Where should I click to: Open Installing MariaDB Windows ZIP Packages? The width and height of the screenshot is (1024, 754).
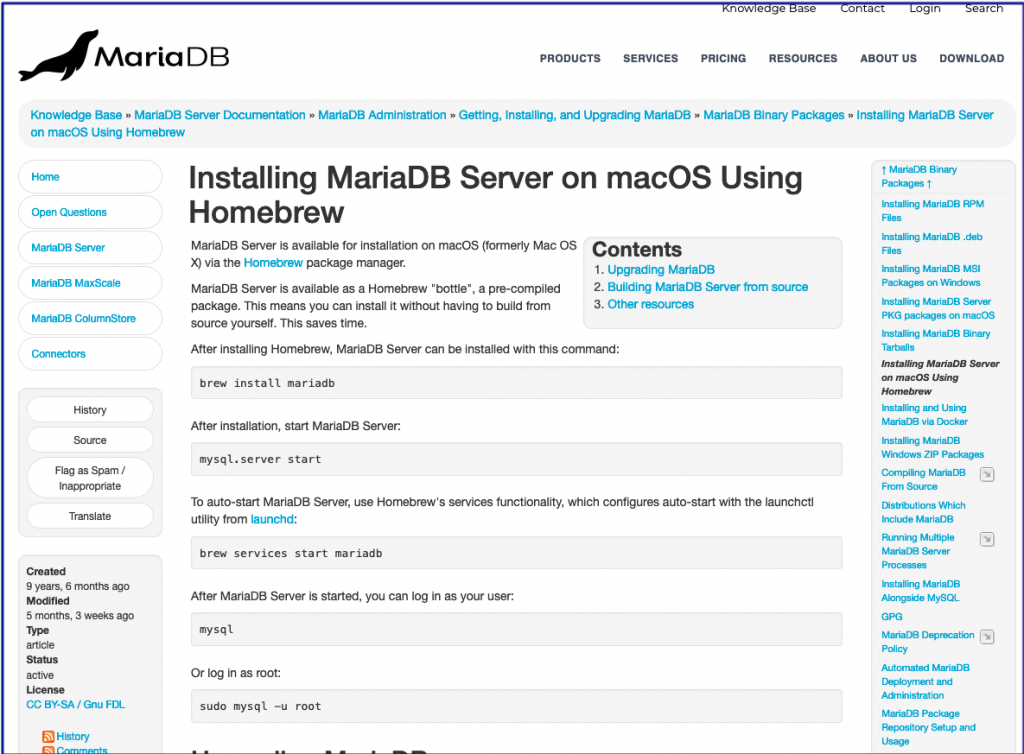point(932,447)
